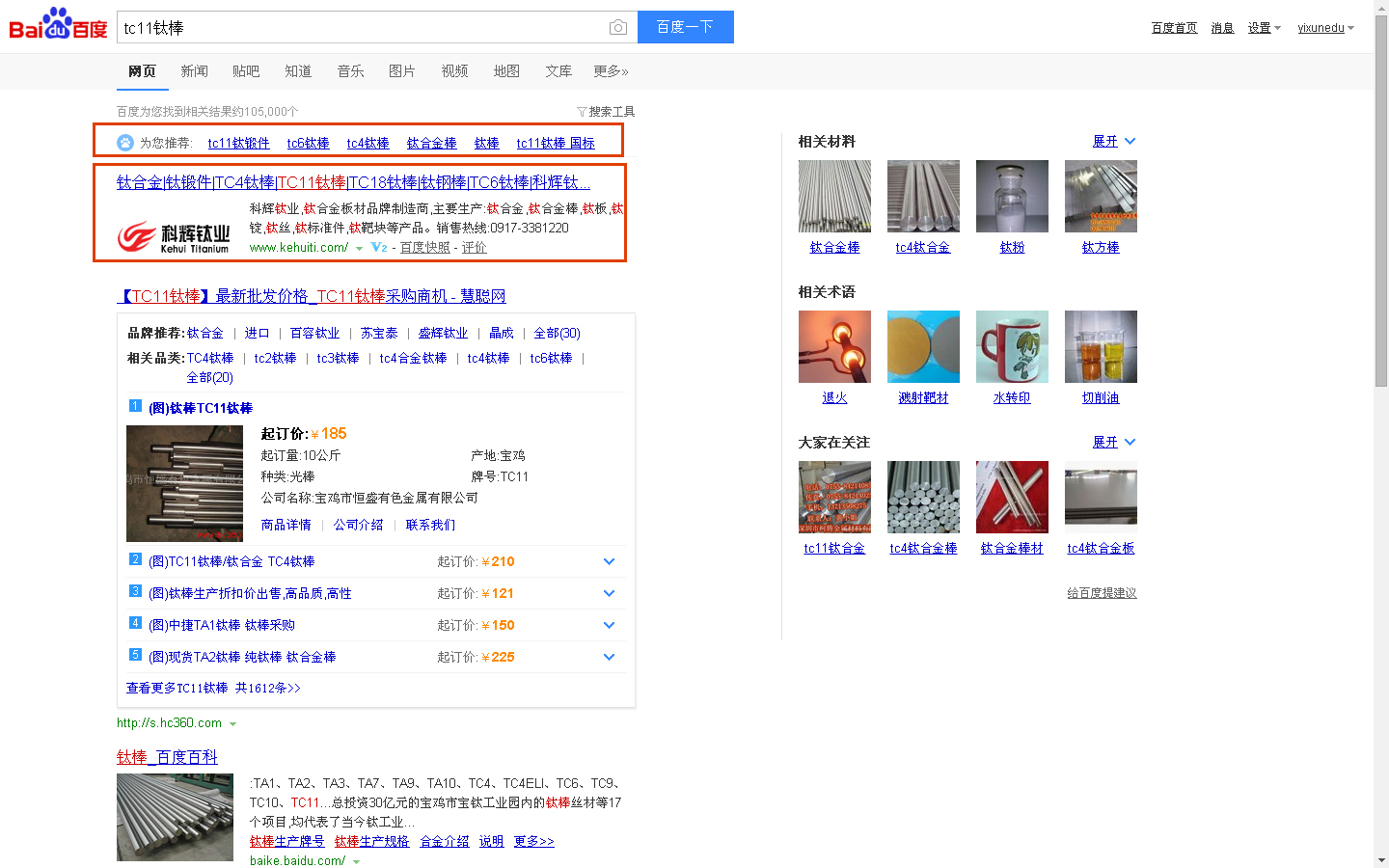Open the yixunedu account dropdown
The image size is (1389, 868).
(1326, 28)
